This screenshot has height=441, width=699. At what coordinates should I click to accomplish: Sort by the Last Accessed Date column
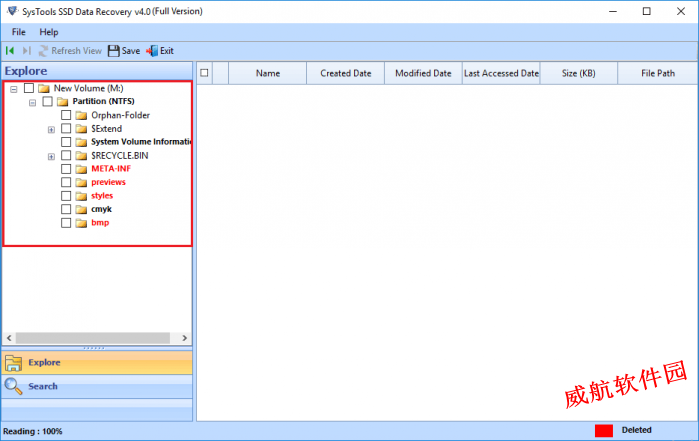tap(501, 73)
